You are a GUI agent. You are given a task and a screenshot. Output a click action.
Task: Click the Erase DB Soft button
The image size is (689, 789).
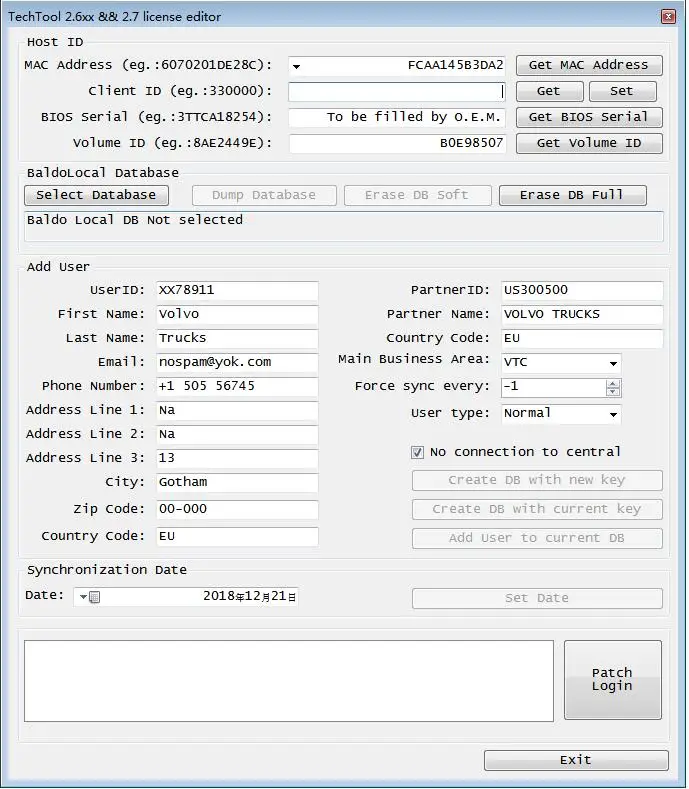coord(418,195)
